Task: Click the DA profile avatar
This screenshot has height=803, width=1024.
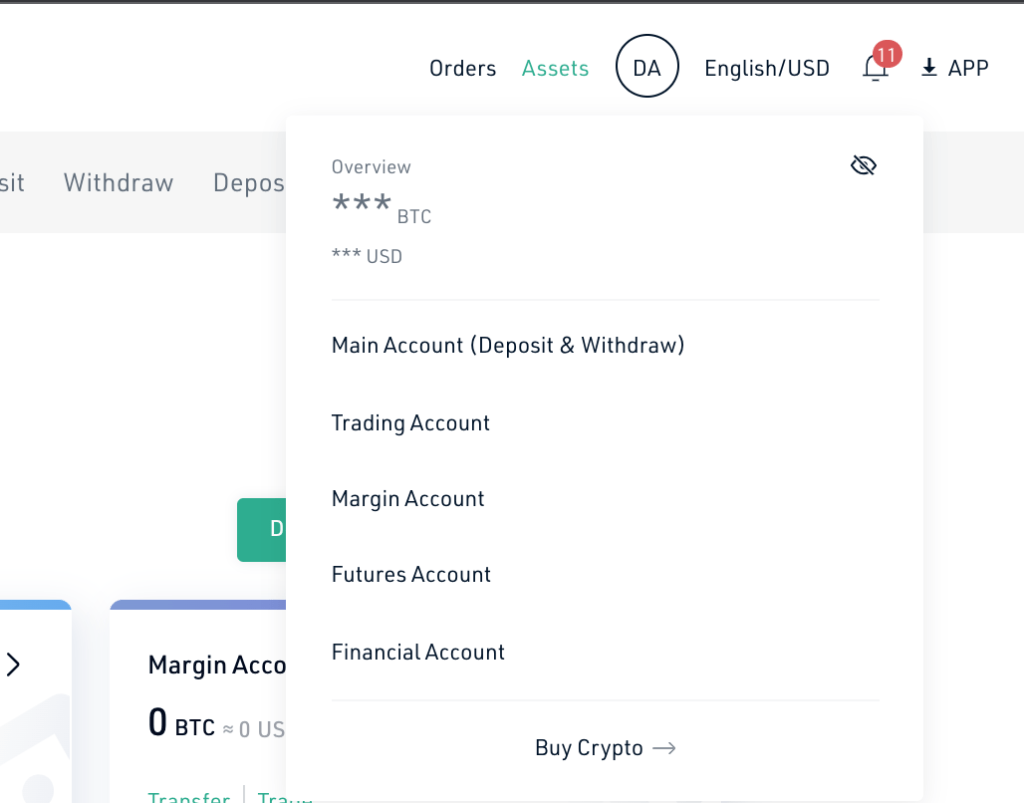Action: click(x=647, y=67)
